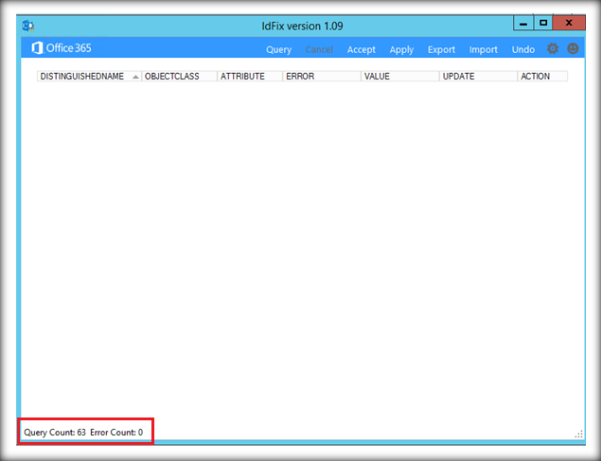Click the greyed Cancel menu item

click(319, 50)
